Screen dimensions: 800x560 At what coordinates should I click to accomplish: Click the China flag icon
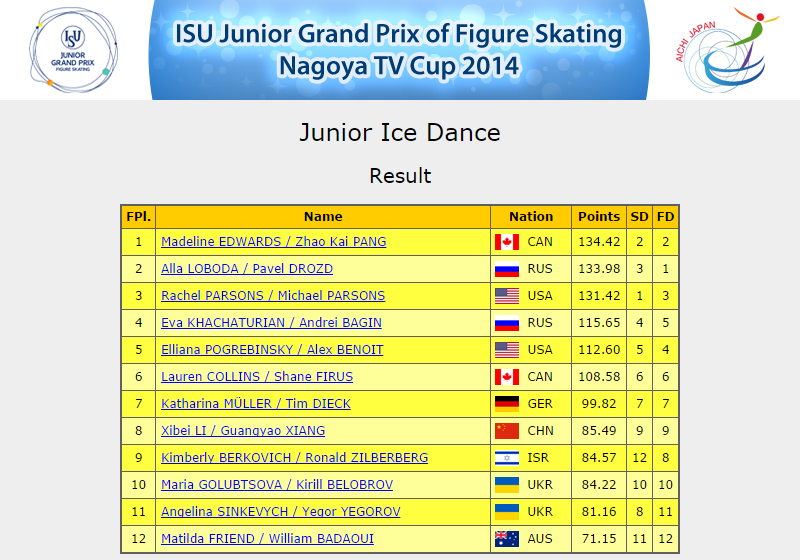coord(507,431)
